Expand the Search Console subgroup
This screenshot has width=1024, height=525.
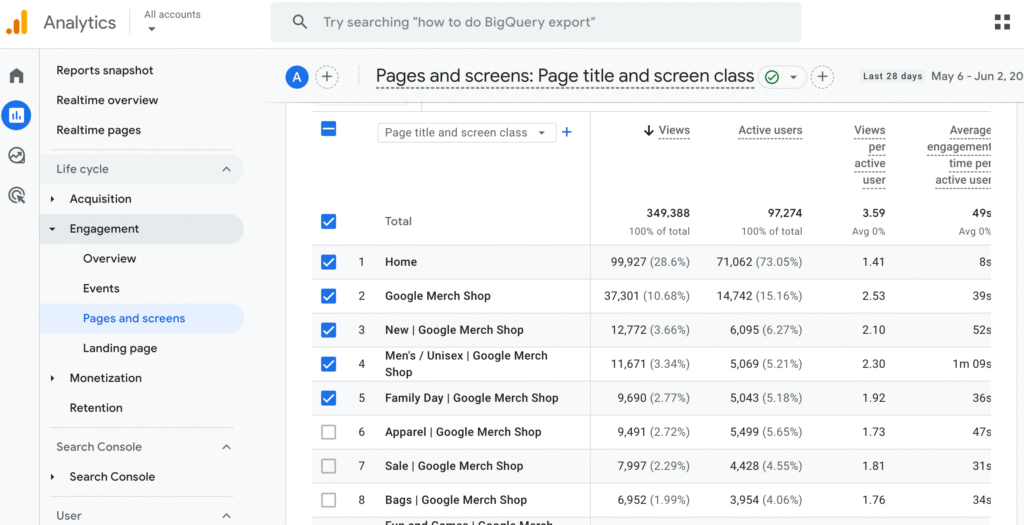point(53,477)
